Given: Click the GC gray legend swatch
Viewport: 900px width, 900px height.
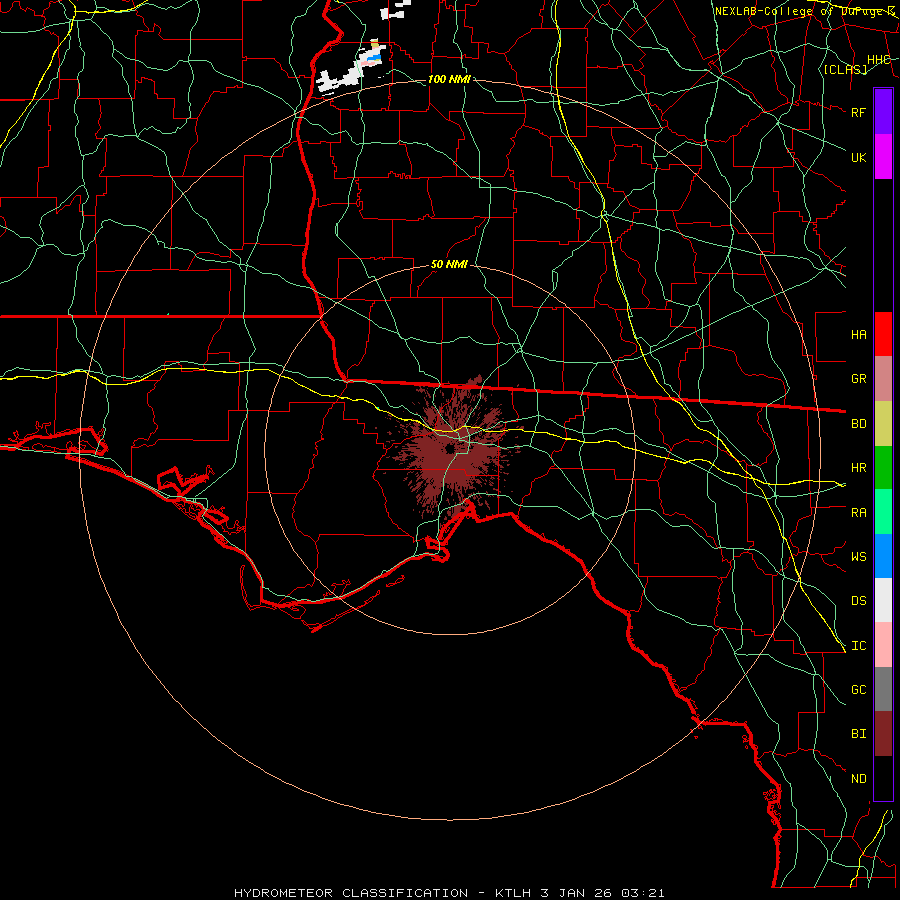Looking at the screenshot, I should point(883,689).
